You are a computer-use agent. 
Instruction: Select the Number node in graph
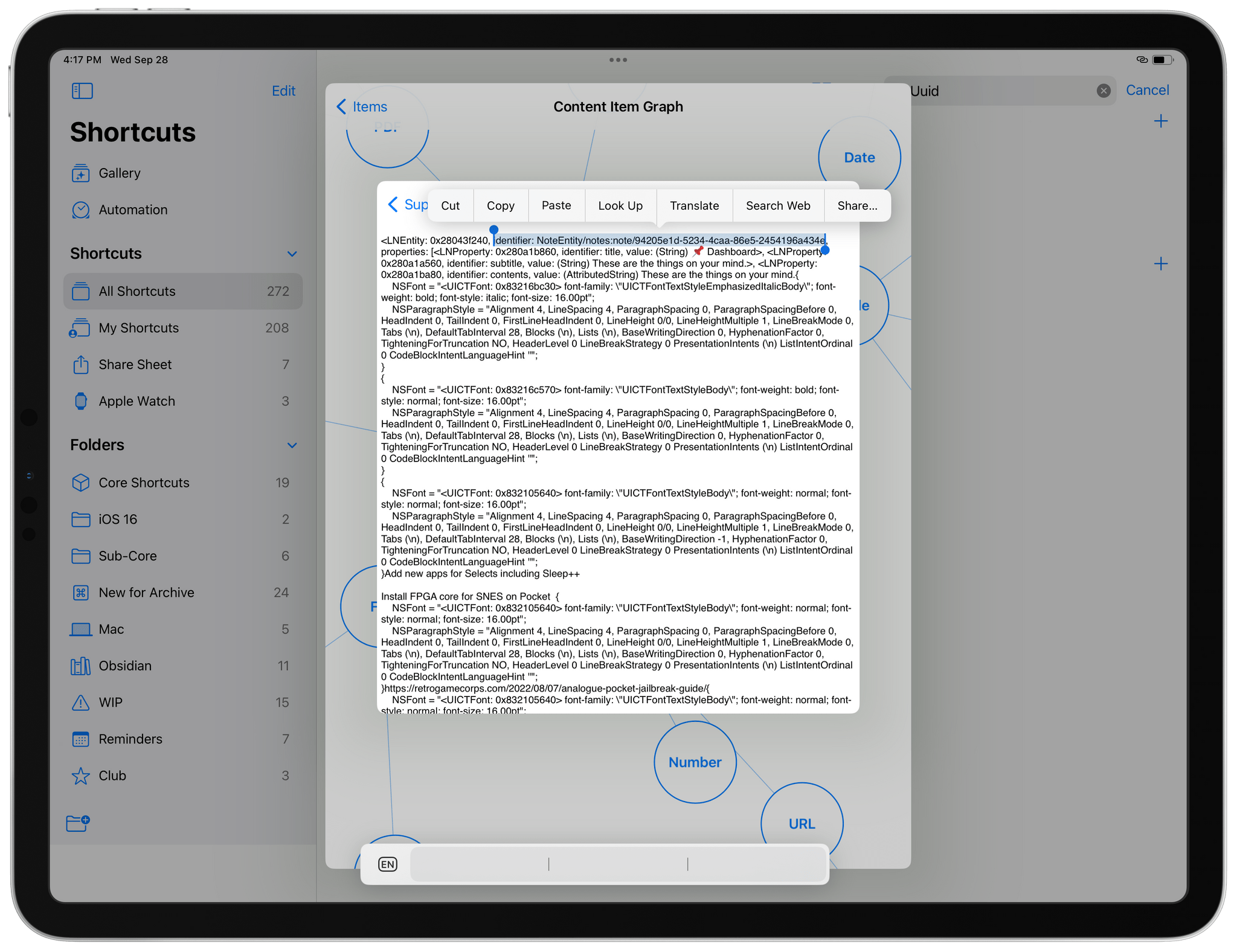pos(695,762)
